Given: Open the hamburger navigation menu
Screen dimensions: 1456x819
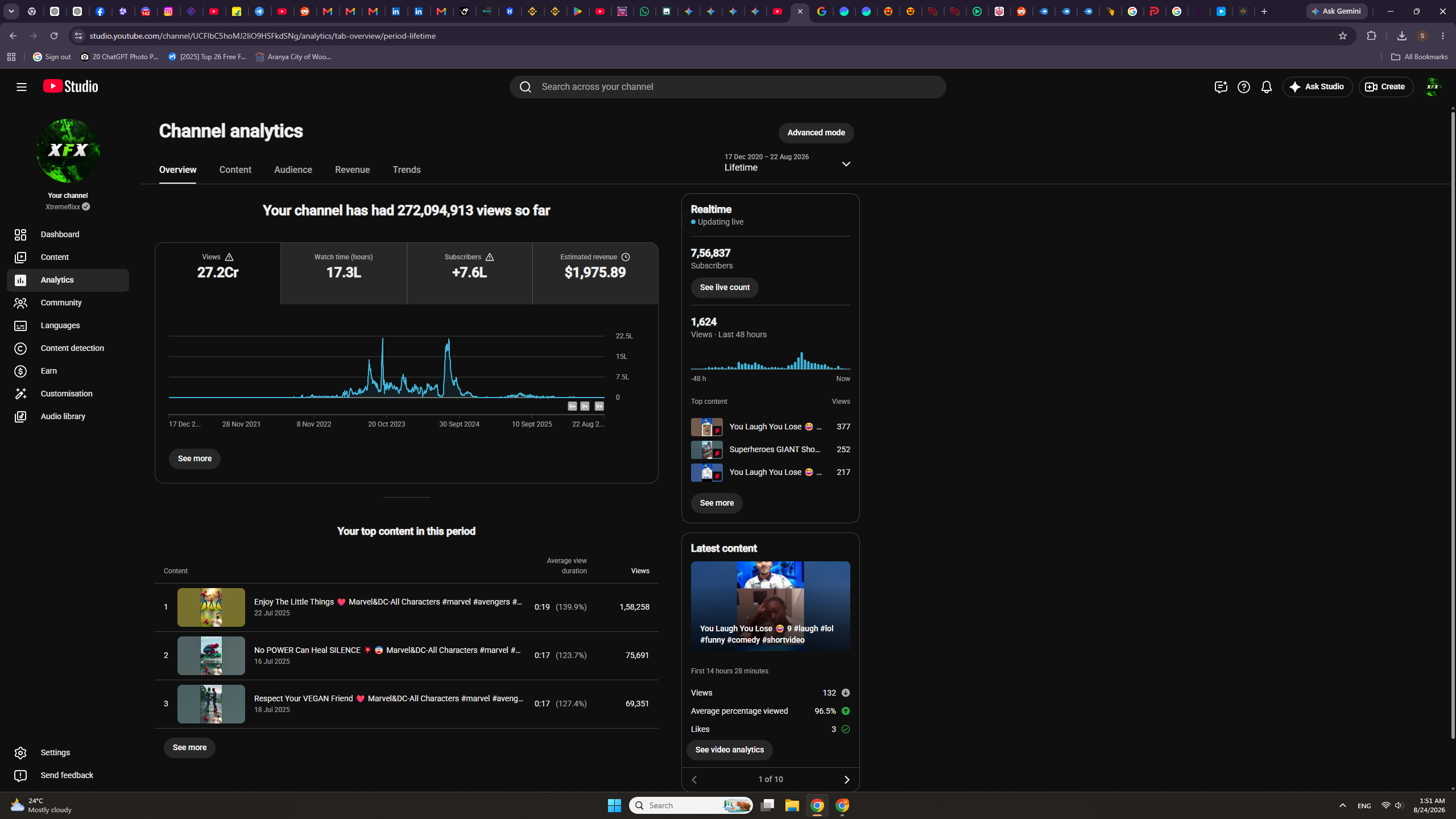Looking at the screenshot, I should point(22,87).
